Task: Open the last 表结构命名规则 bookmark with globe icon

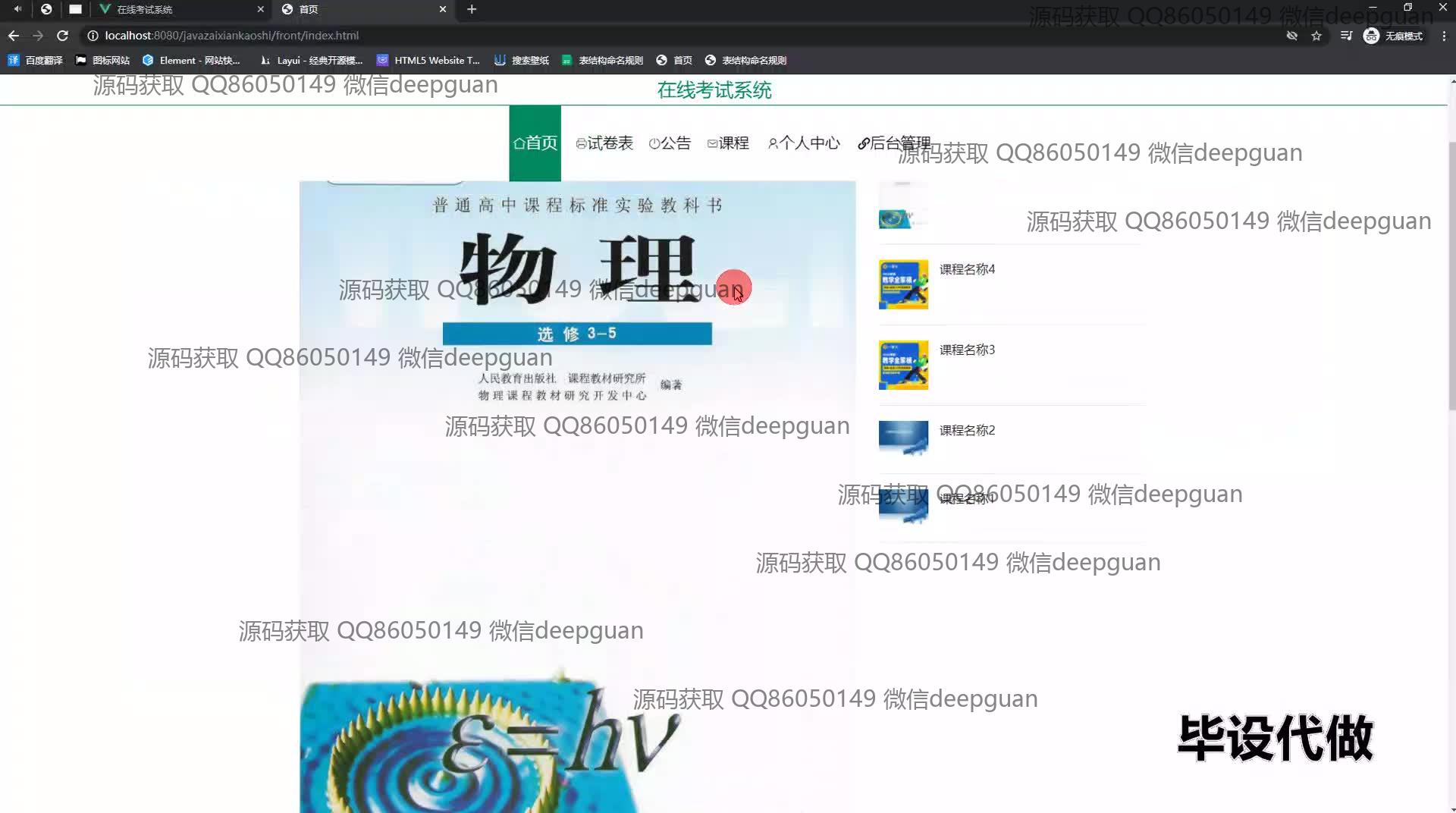Action: (x=746, y=60)
